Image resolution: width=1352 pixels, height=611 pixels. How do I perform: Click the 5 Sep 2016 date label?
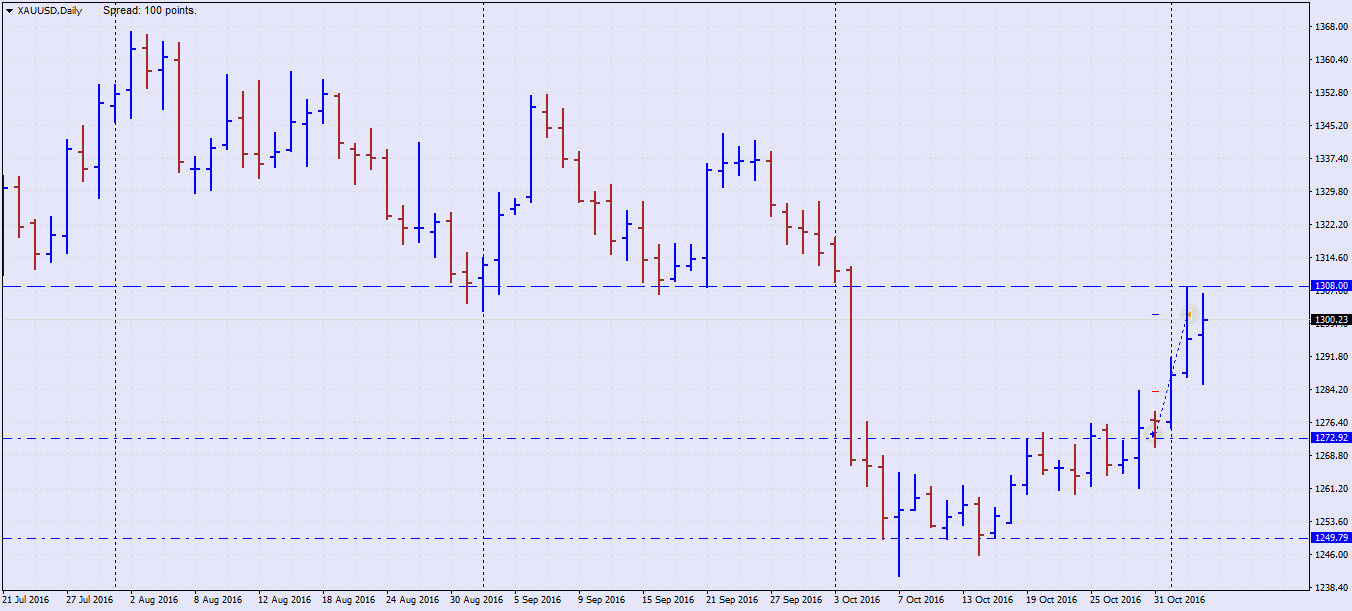coord(539,600)
